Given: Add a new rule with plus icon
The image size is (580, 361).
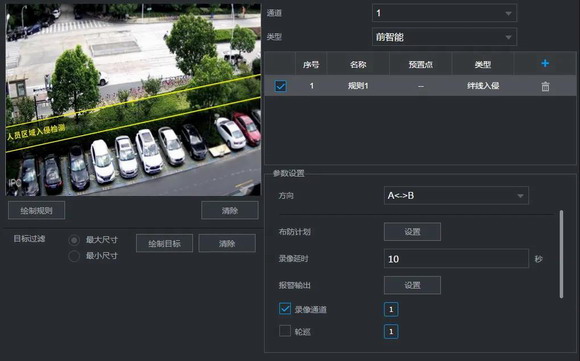Looking at the screenshot, I should (545, 64).
